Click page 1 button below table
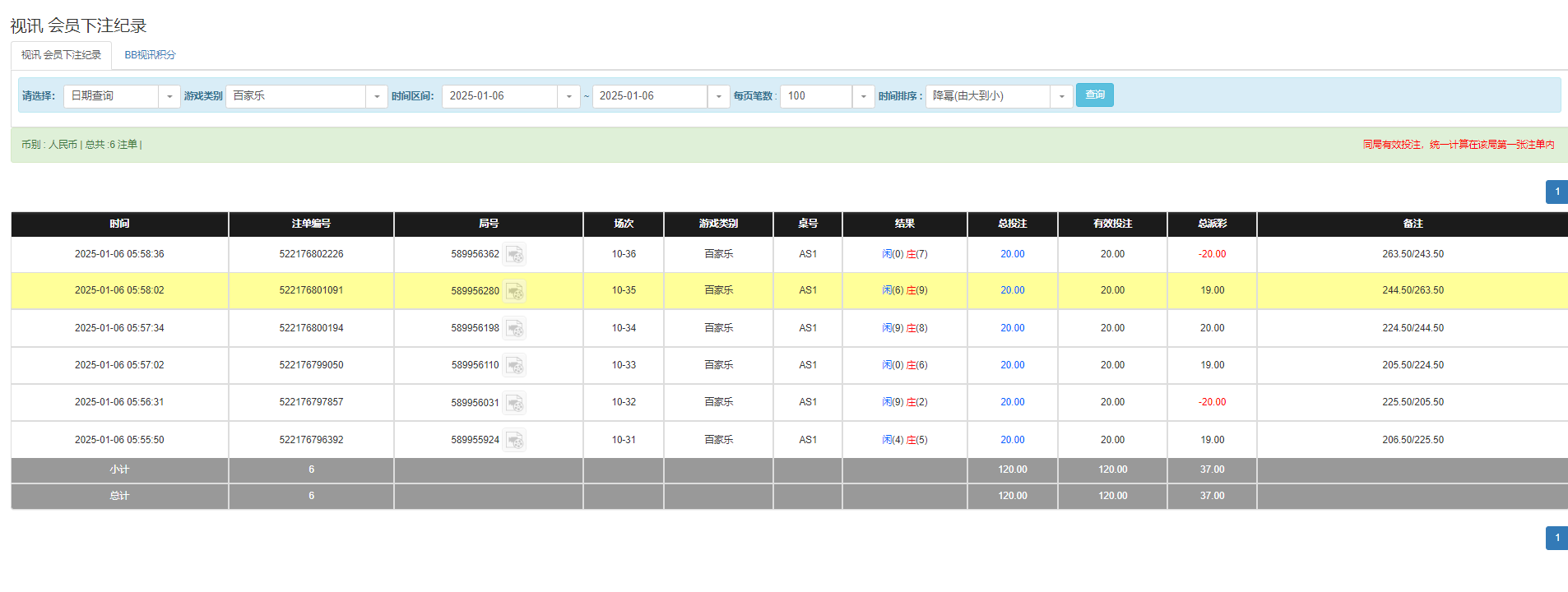This screenshot has width=1568, height=592. 1556,538
